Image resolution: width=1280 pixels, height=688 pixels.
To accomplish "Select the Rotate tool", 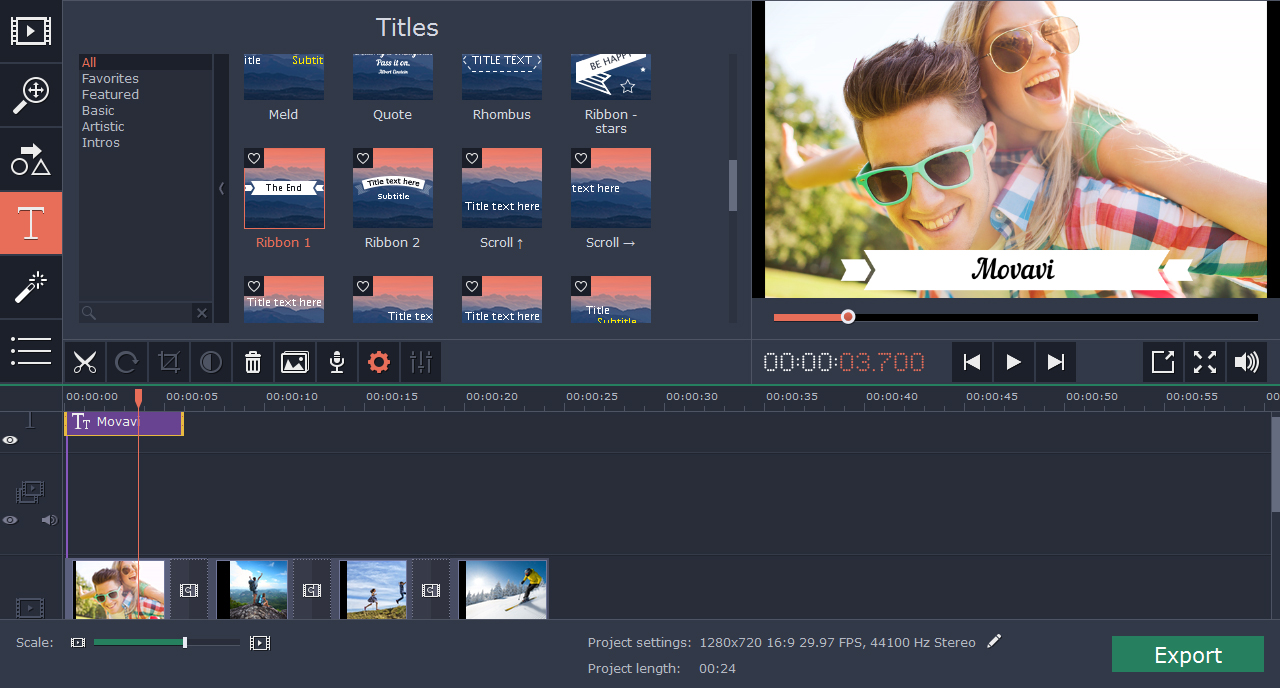I will point(127,362).
